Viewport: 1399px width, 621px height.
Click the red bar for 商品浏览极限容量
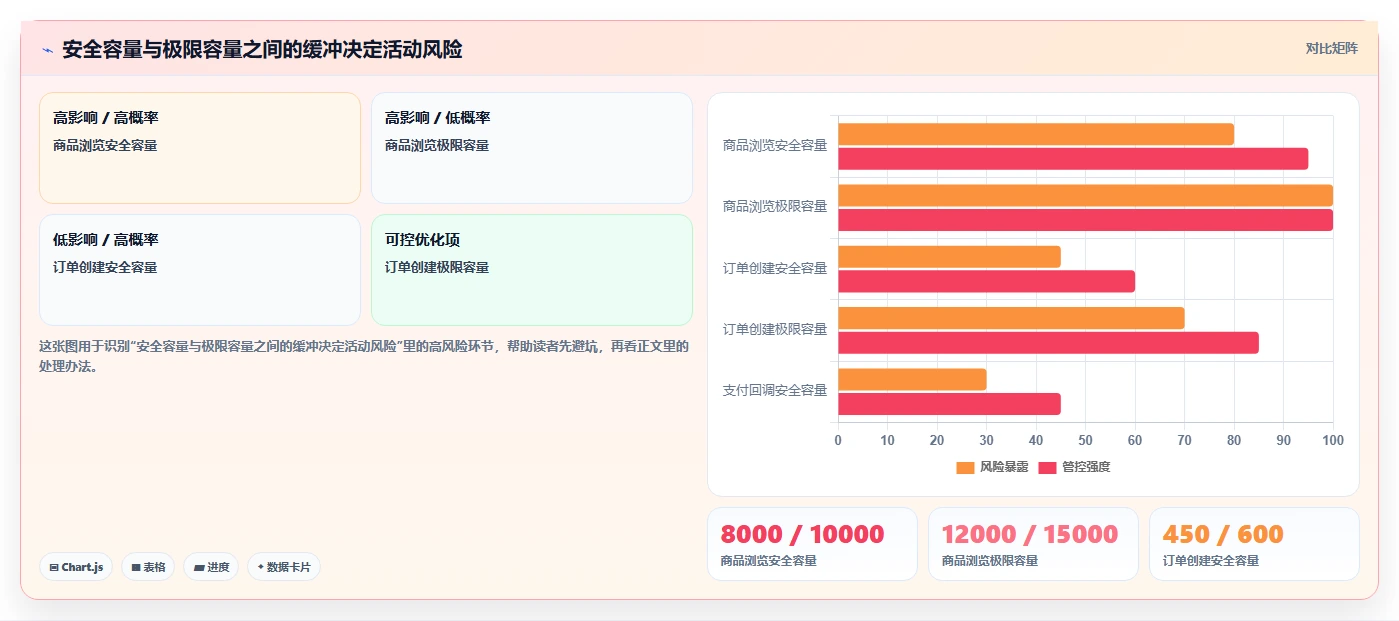(x=1085, y=220)
